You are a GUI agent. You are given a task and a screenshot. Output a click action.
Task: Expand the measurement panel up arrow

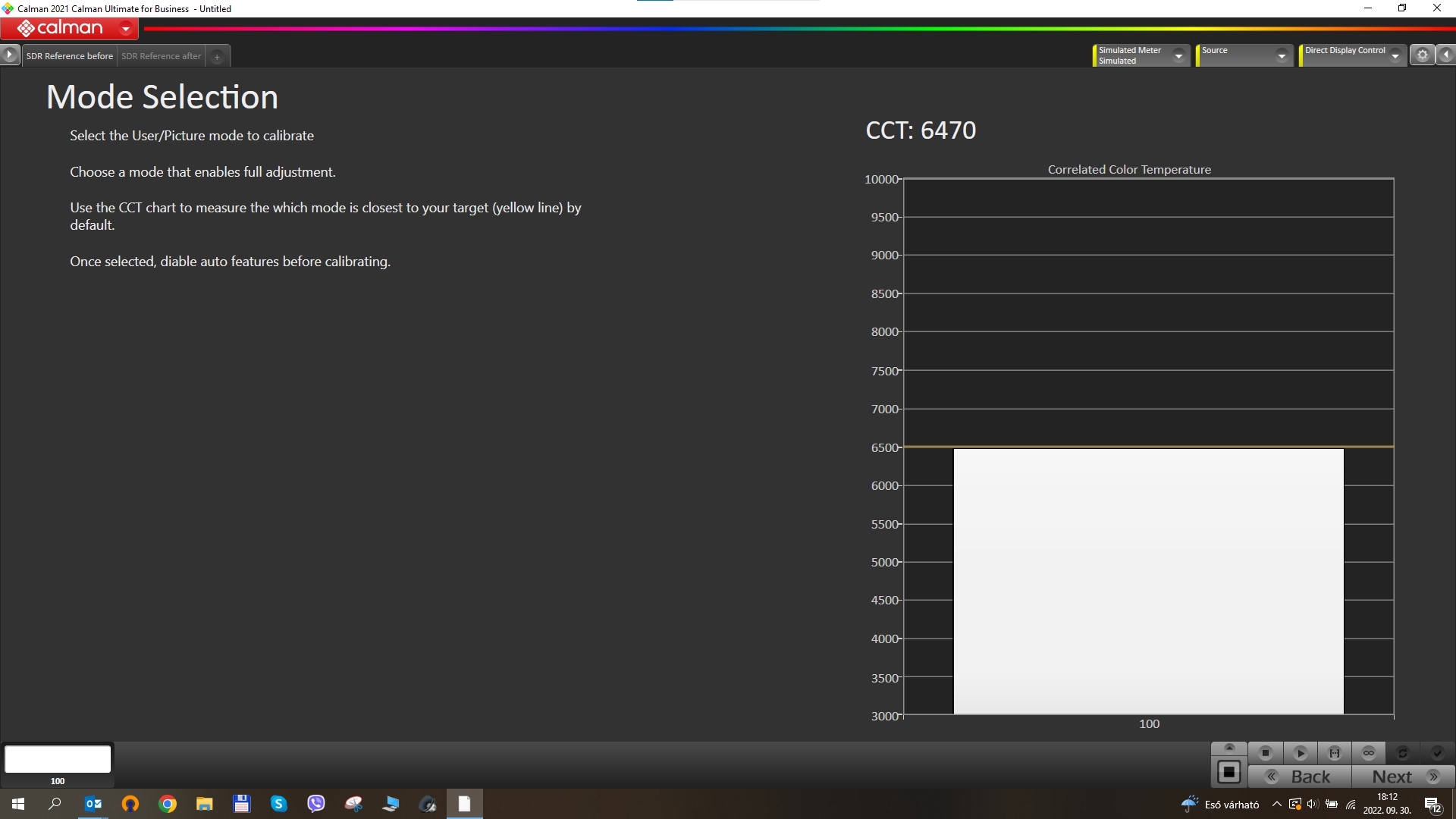coord(1229,748)
